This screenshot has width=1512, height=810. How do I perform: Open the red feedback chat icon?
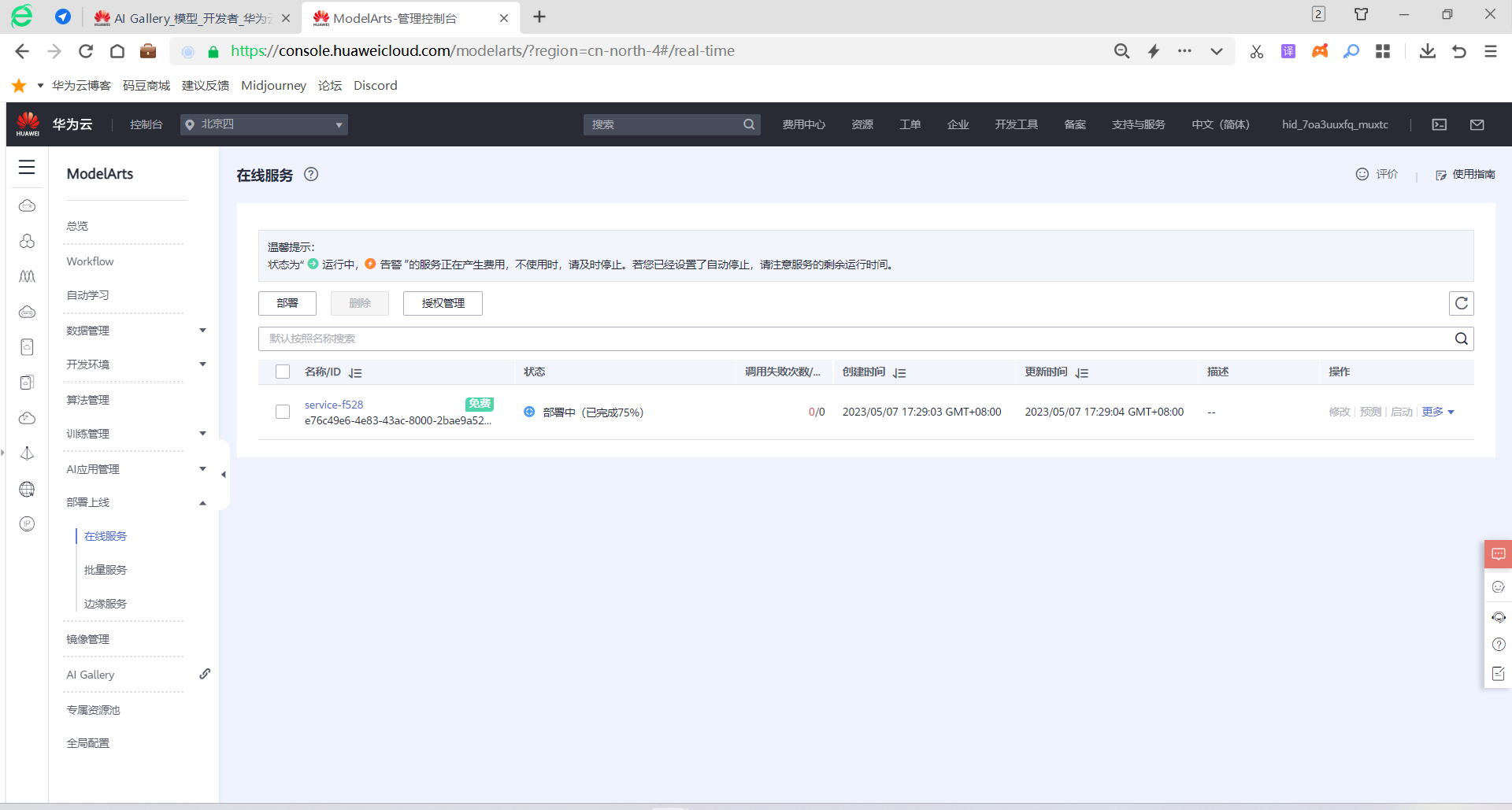click(x=1498, y=554)
